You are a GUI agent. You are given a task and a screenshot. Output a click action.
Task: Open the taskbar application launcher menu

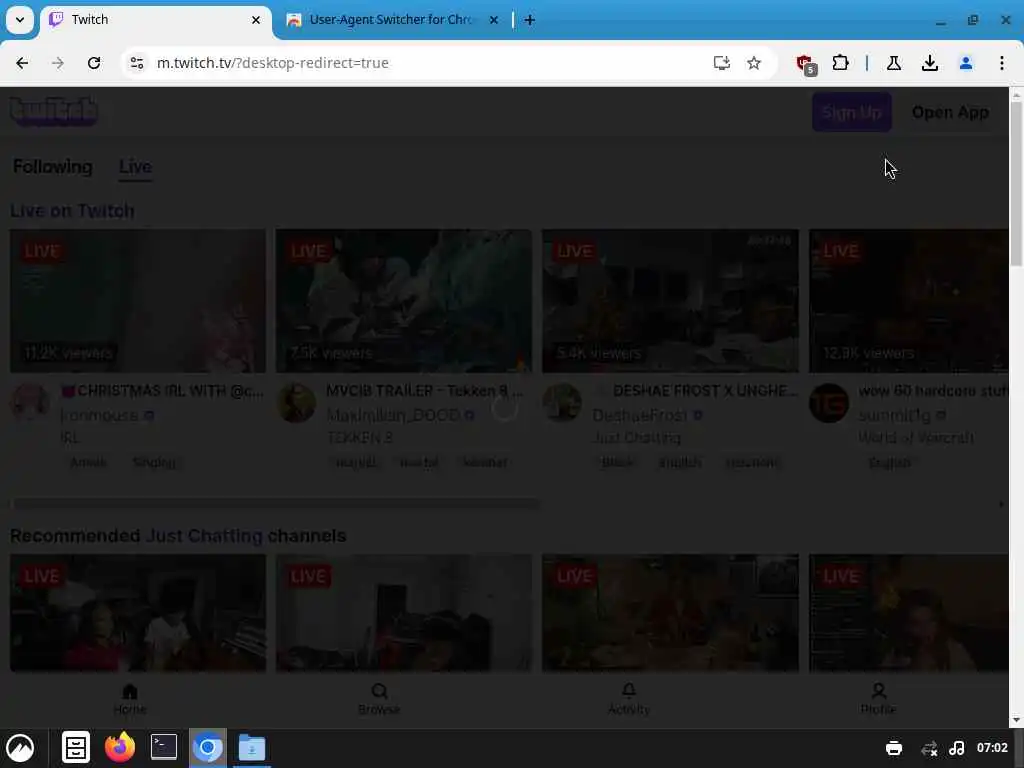[x=20, y=748]
